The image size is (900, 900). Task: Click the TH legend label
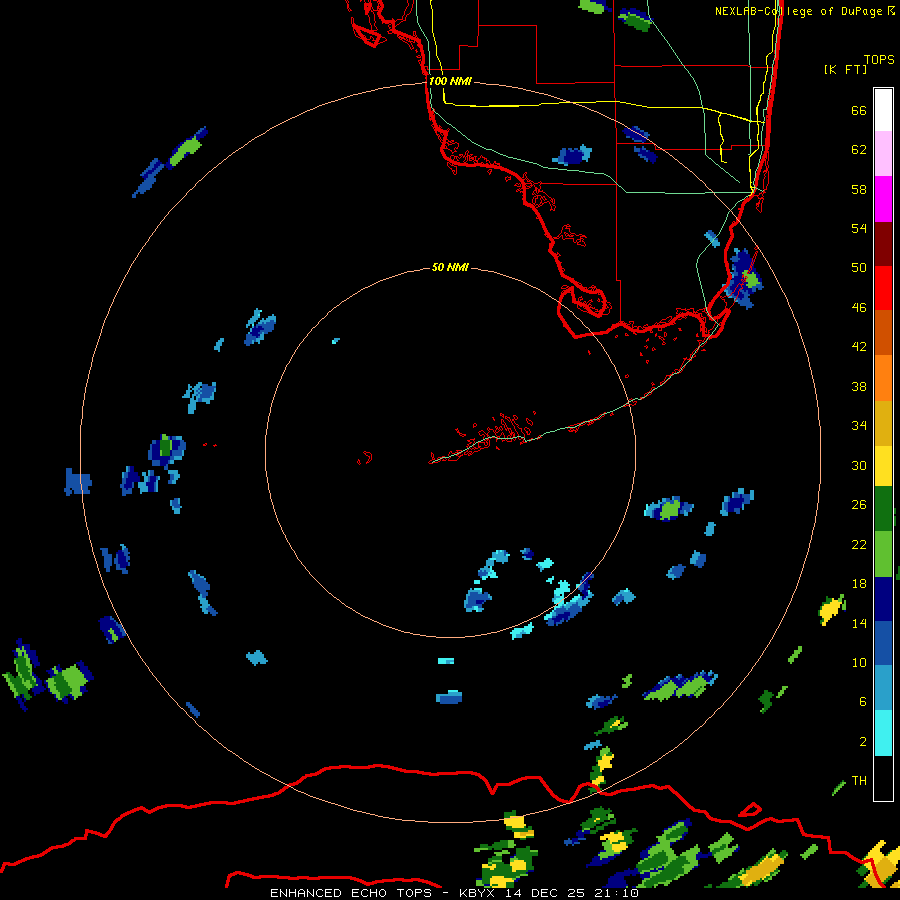click(x=859, y=781)
